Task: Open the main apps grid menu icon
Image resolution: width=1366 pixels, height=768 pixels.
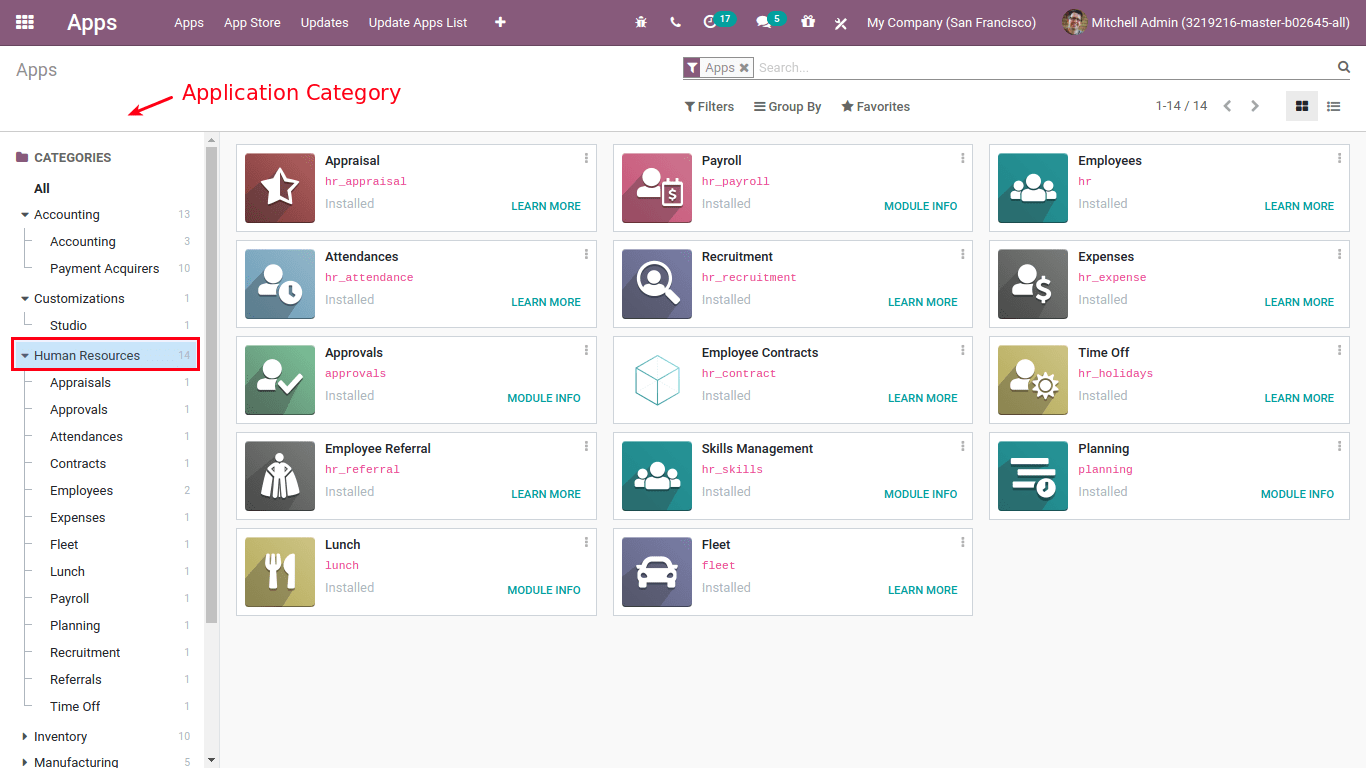Action: coord(25,22)
